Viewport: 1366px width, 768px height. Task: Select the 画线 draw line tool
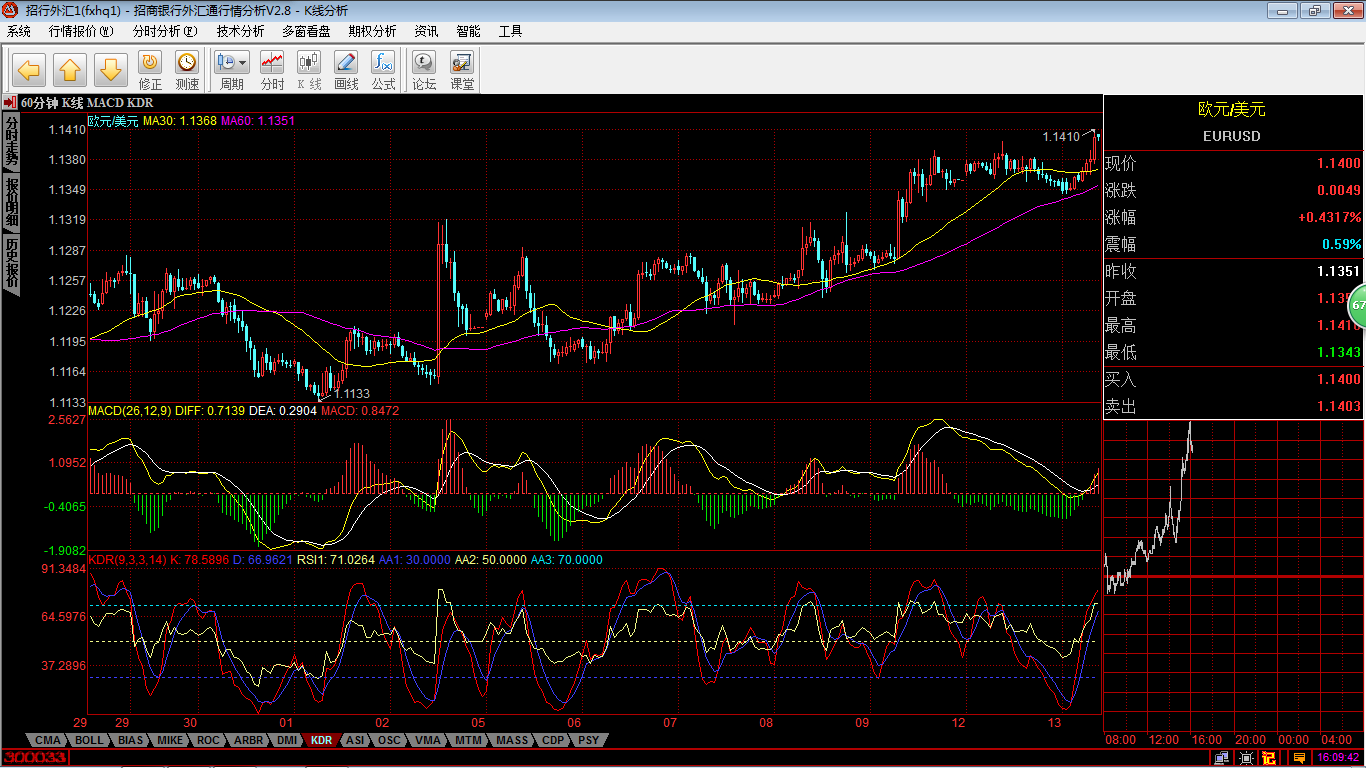pyautogui.click(x=346, y=70)
